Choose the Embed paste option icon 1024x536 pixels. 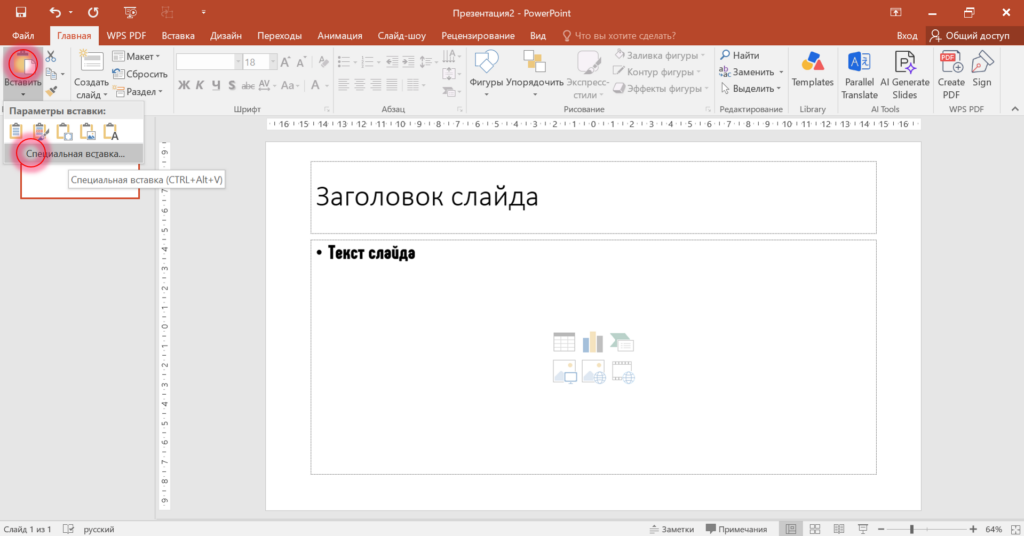64,132
